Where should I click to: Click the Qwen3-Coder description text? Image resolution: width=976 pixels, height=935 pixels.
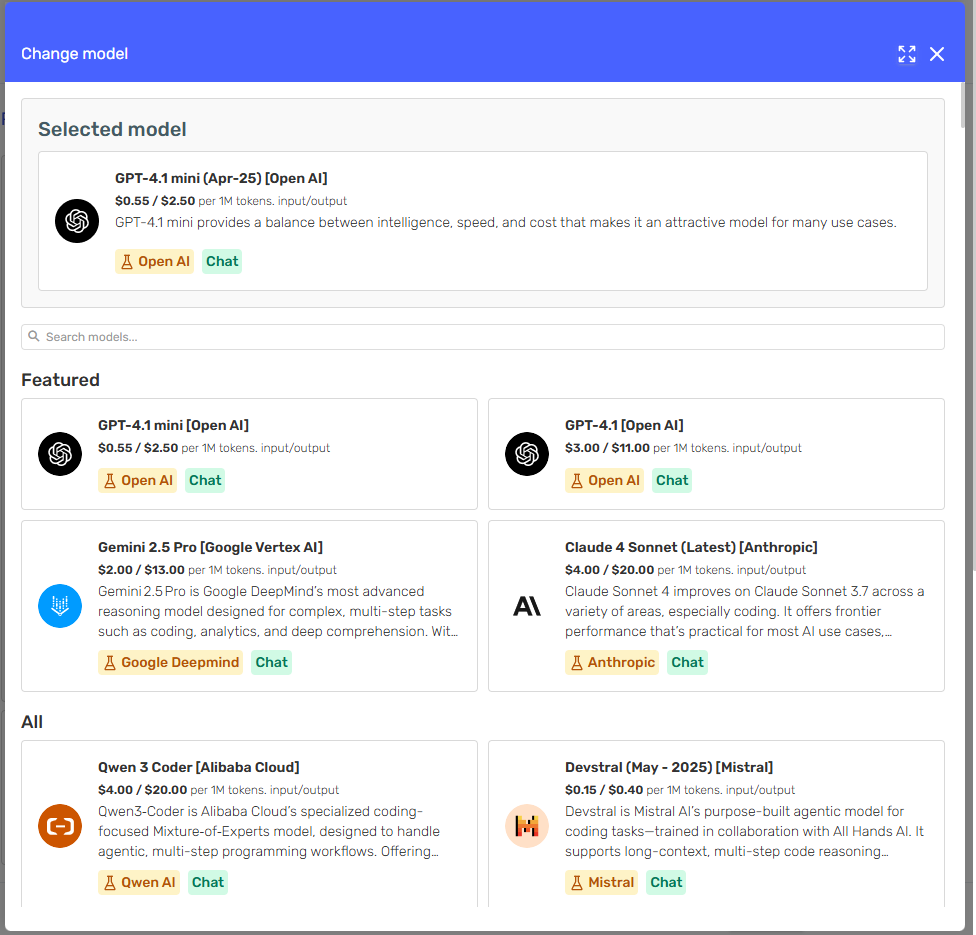[269, 832]
